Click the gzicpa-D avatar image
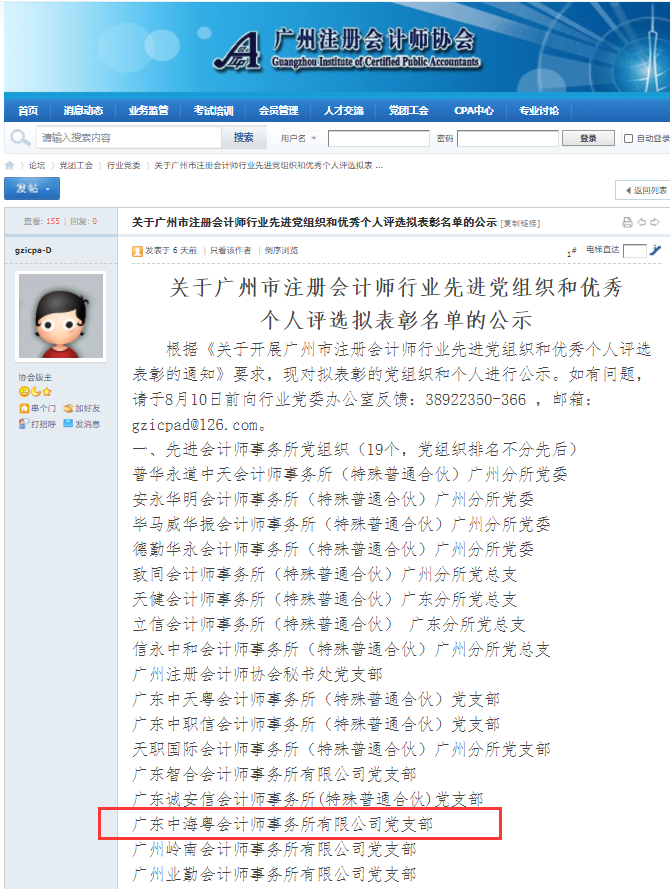 pos(61,316)
